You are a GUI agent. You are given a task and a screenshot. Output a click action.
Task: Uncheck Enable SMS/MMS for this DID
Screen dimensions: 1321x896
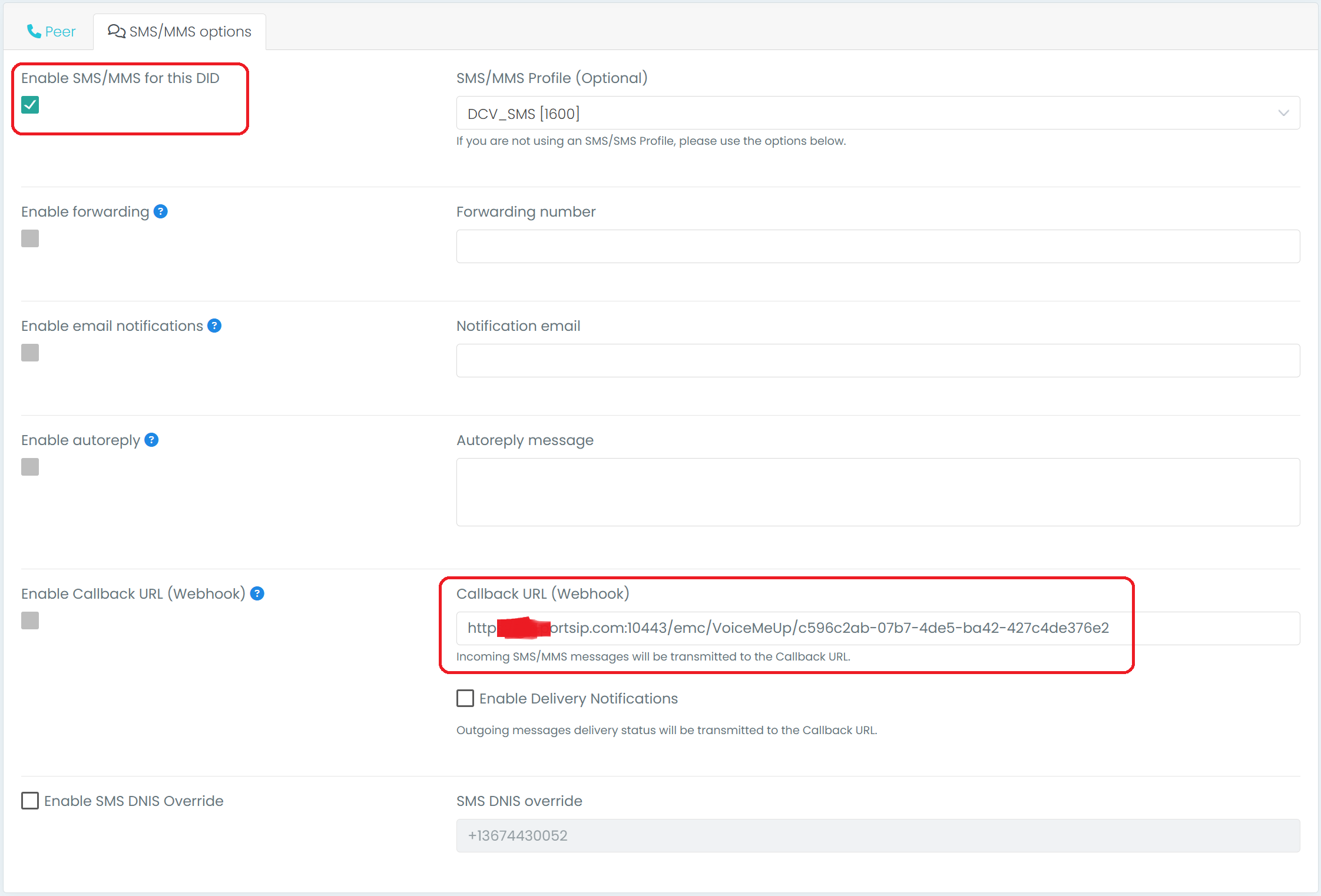(30, 105)
